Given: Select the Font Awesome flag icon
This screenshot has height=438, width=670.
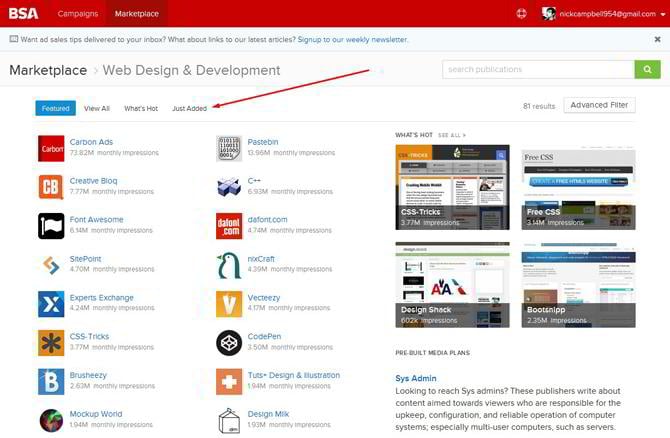Looking at the screenshot, I should (51, 226).
